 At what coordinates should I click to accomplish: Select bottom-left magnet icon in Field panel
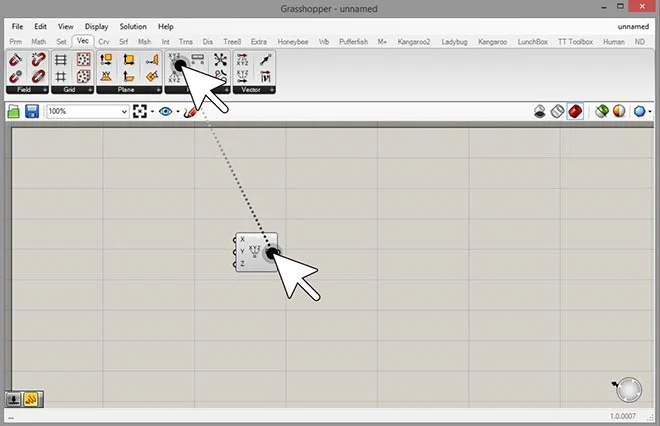pyautogui.click(x=16, y=77)
